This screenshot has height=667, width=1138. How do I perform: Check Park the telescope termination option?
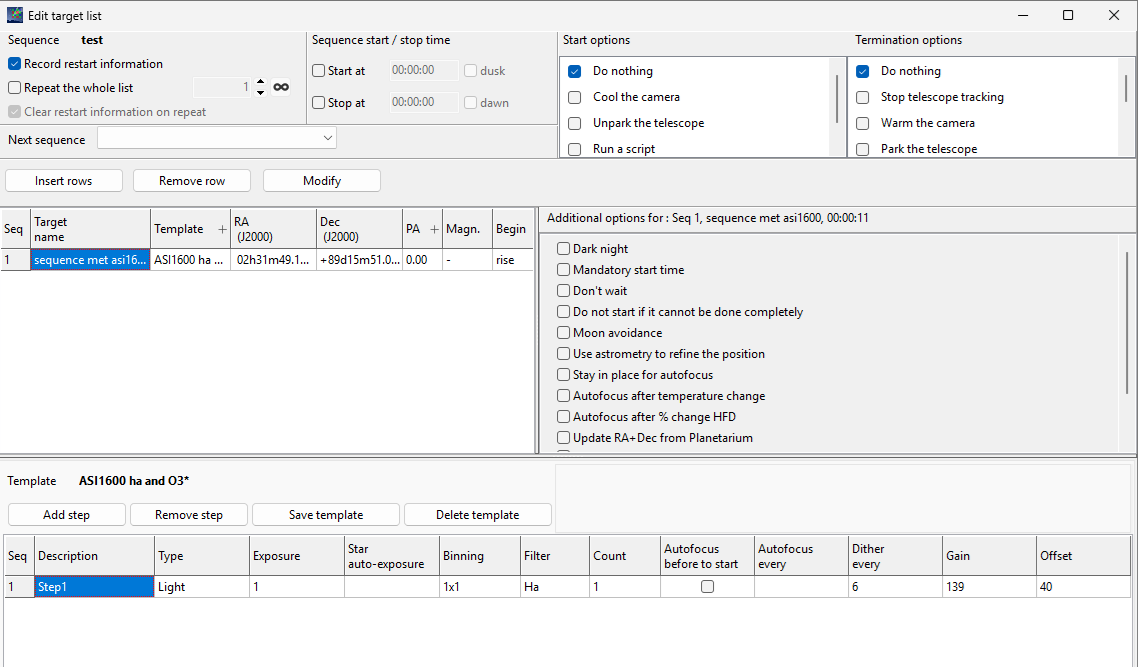863,149
